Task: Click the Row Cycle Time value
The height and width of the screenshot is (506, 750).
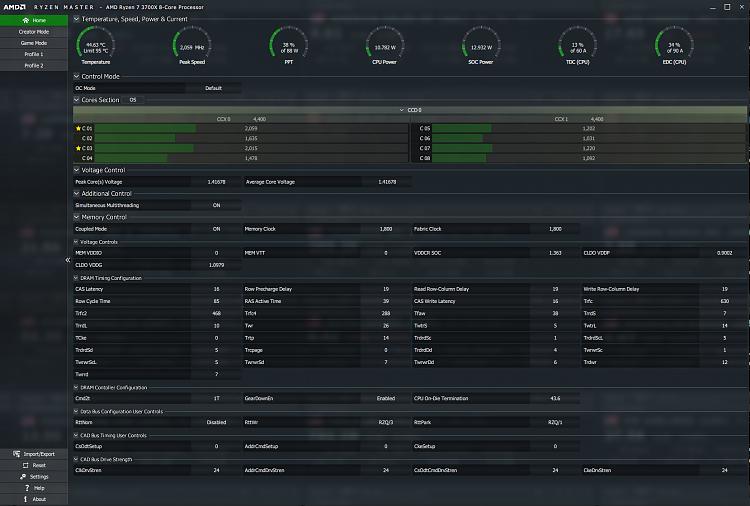Action: tap(216, 301)
